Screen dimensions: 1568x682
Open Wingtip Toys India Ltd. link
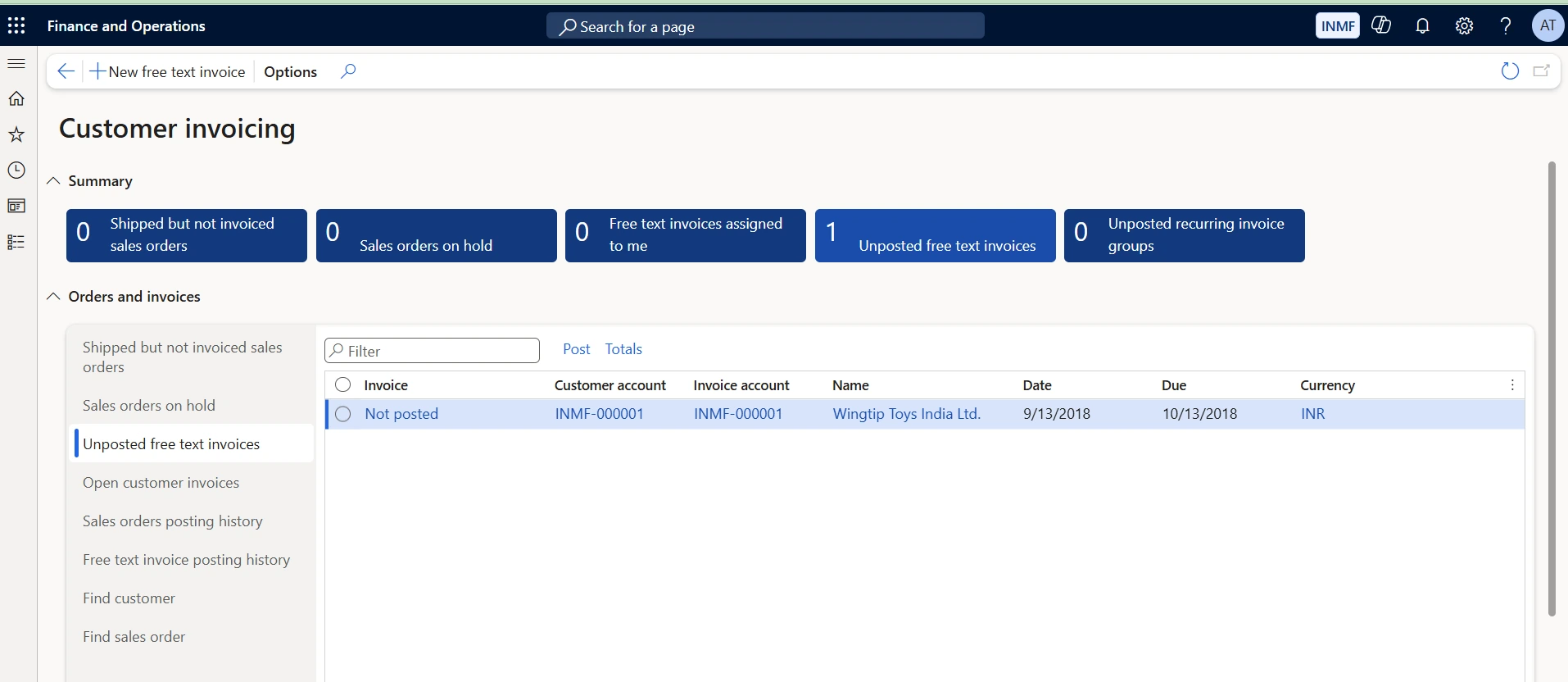click(x=906, y=414)
